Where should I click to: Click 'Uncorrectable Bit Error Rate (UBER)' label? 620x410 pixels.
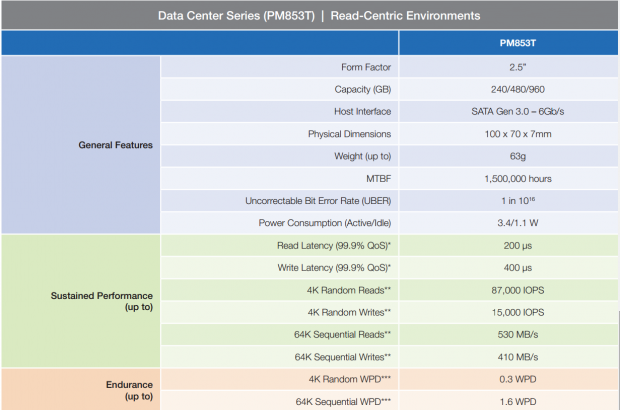(318, 201)
